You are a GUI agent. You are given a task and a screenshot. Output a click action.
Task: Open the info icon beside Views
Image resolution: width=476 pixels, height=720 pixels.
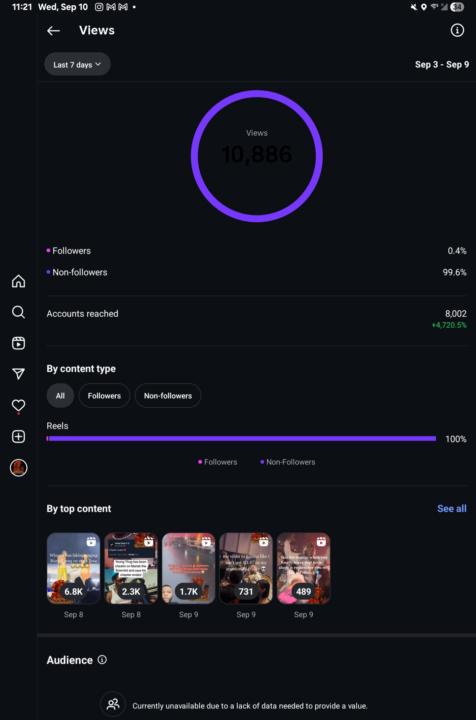457,30
